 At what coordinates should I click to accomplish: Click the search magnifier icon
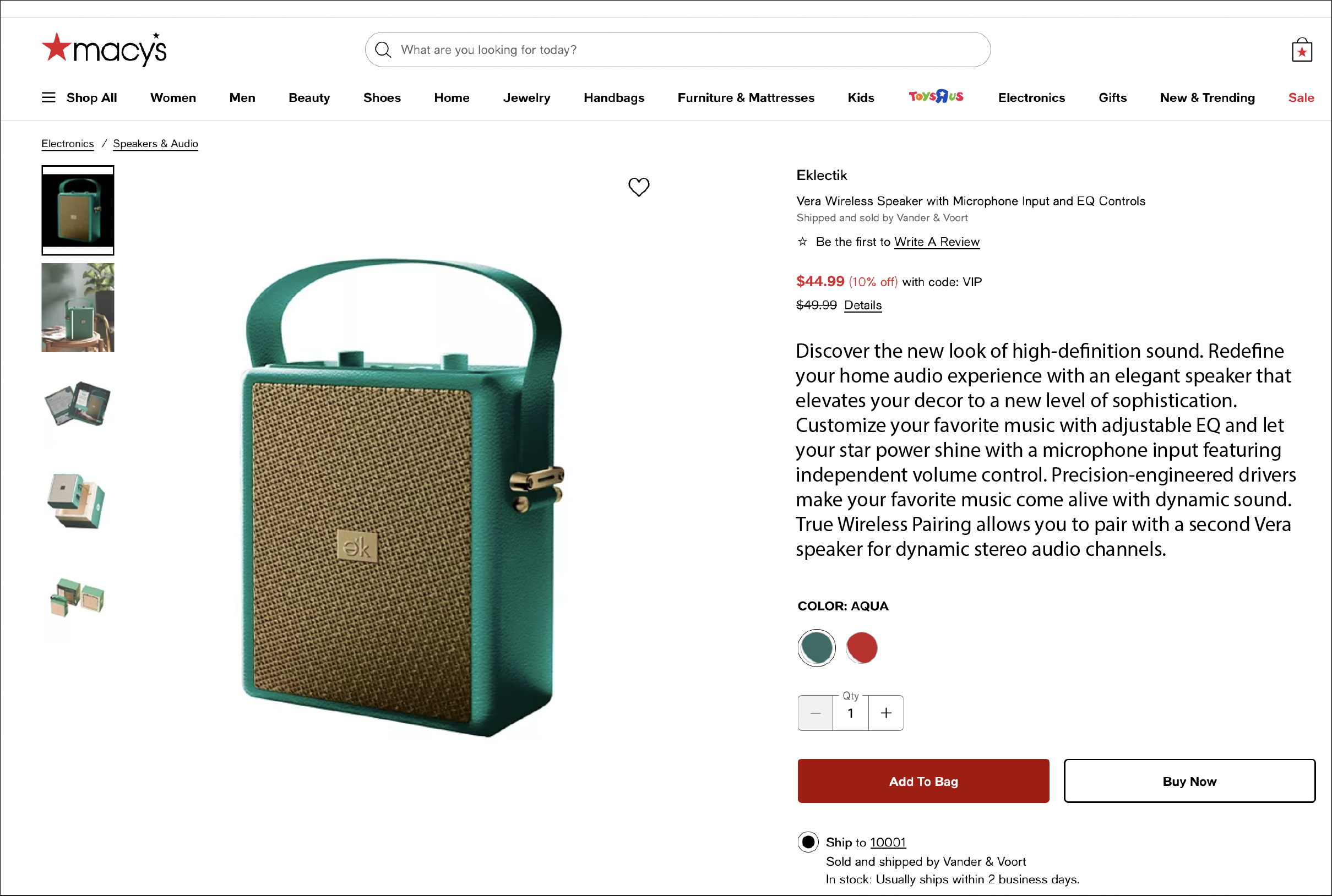point(383,50)
